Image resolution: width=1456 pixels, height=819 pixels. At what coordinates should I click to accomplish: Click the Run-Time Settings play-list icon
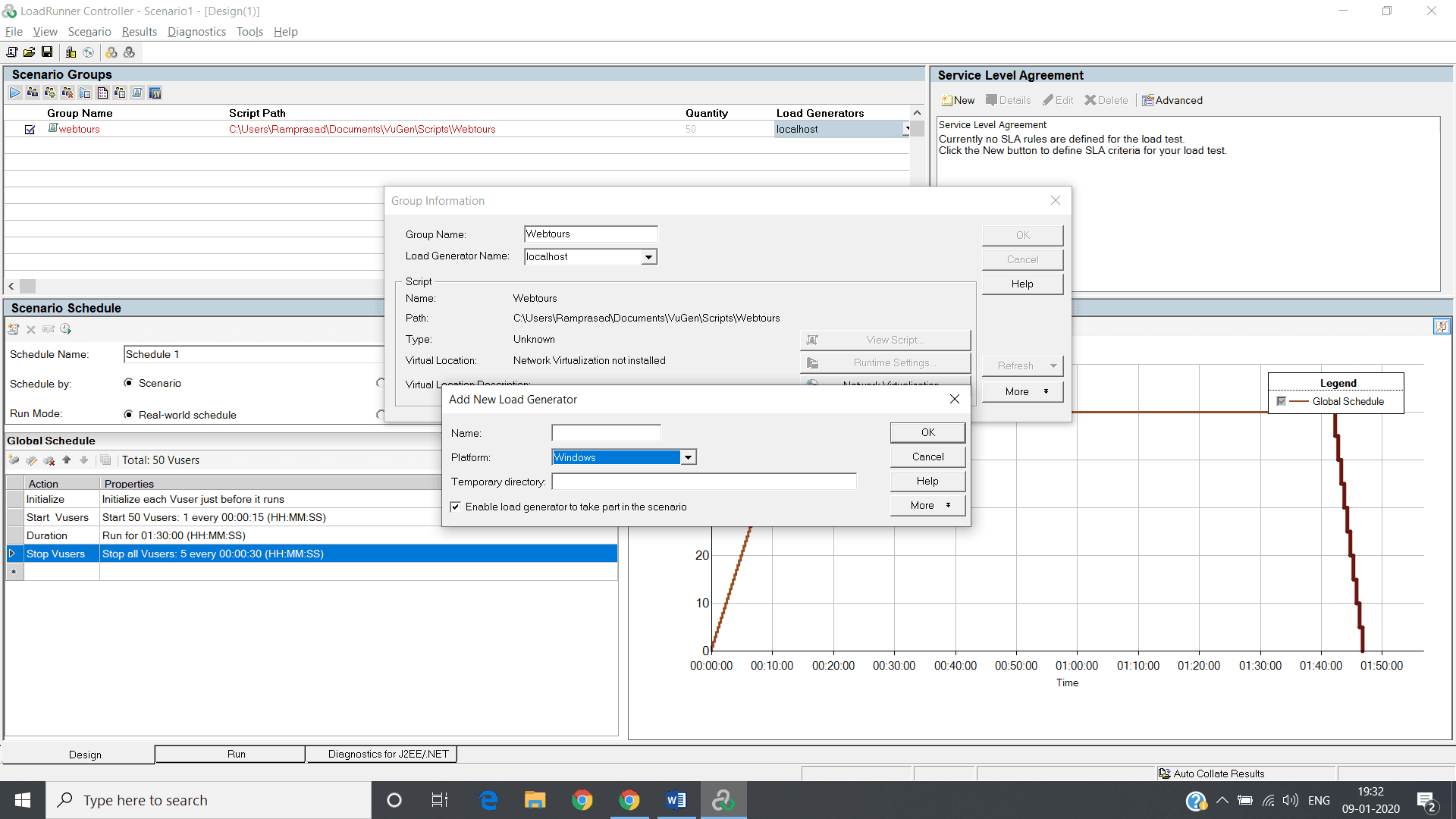click(85, 93)
